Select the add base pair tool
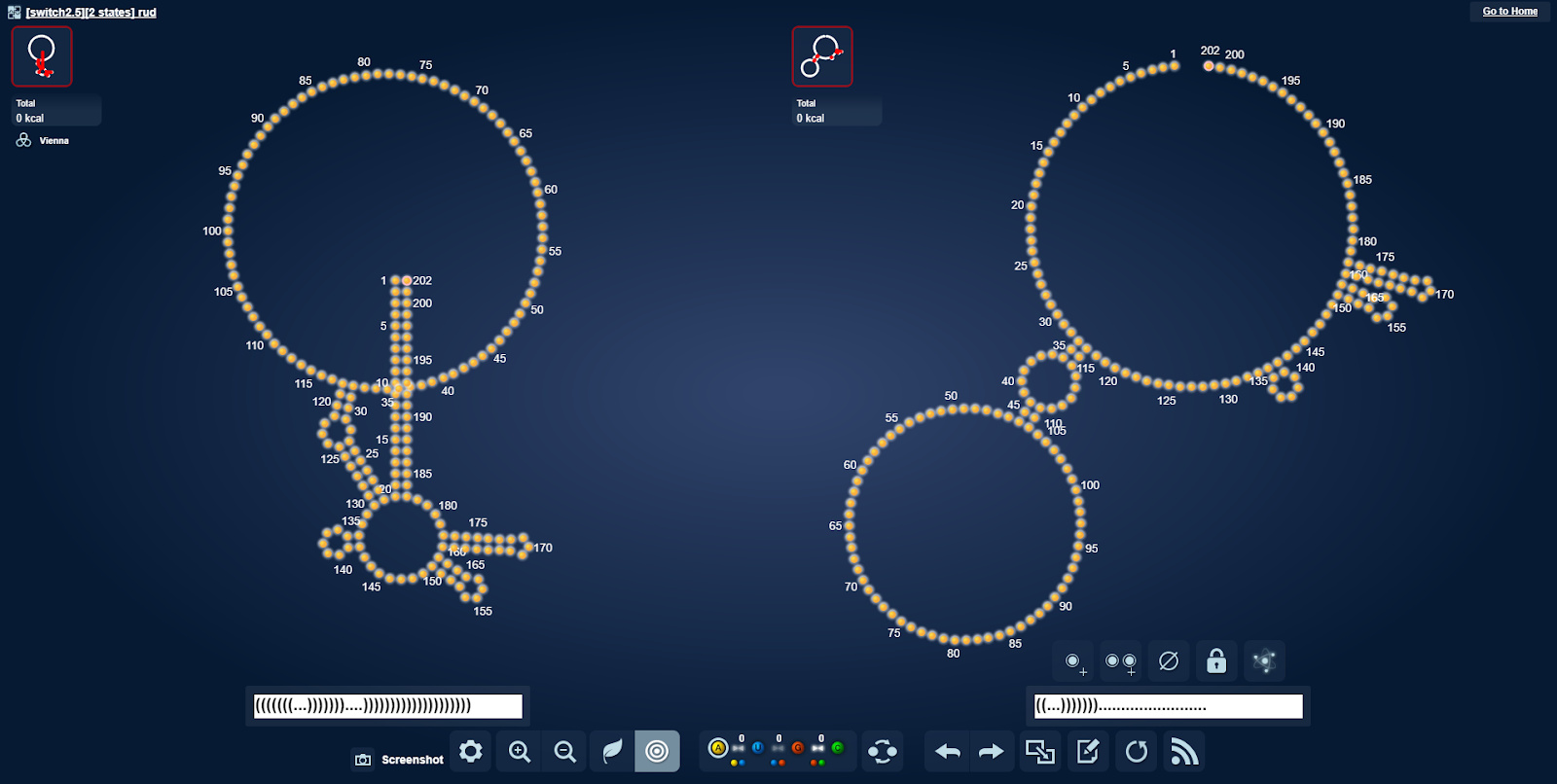 1121,661
